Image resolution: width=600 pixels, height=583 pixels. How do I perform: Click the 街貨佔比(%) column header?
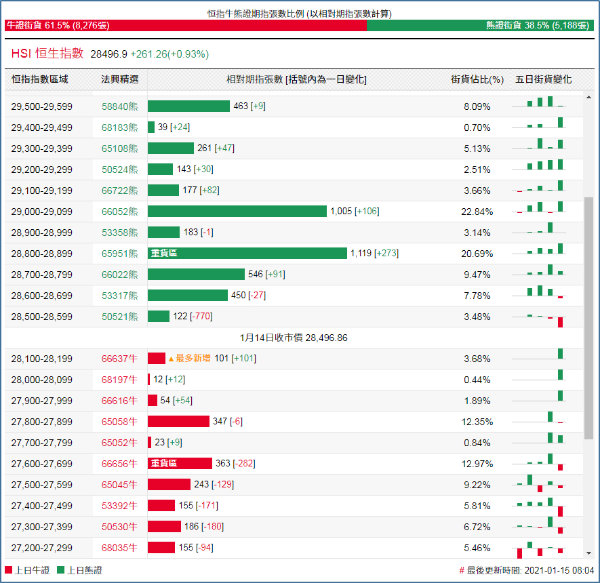click(x=477, y=80)
